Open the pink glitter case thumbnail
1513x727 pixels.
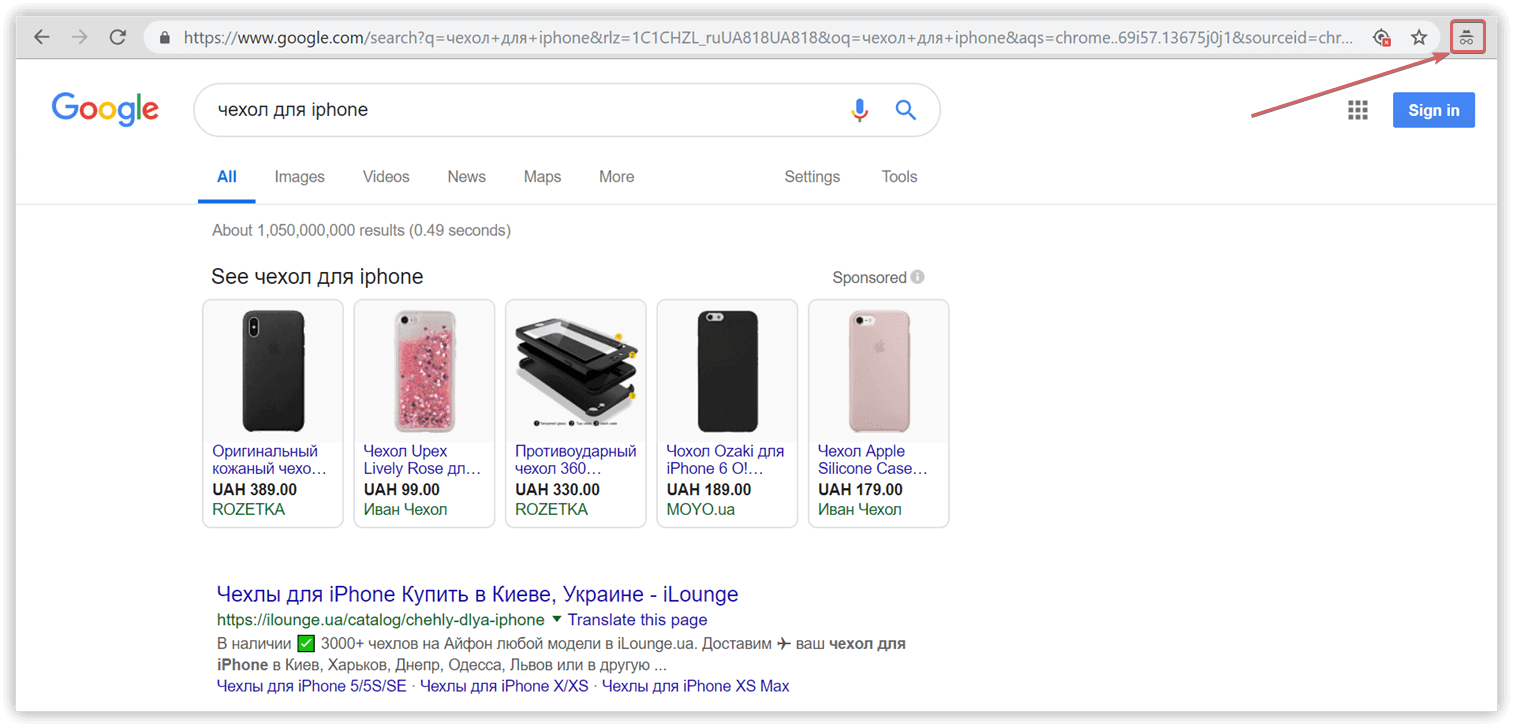424,371
